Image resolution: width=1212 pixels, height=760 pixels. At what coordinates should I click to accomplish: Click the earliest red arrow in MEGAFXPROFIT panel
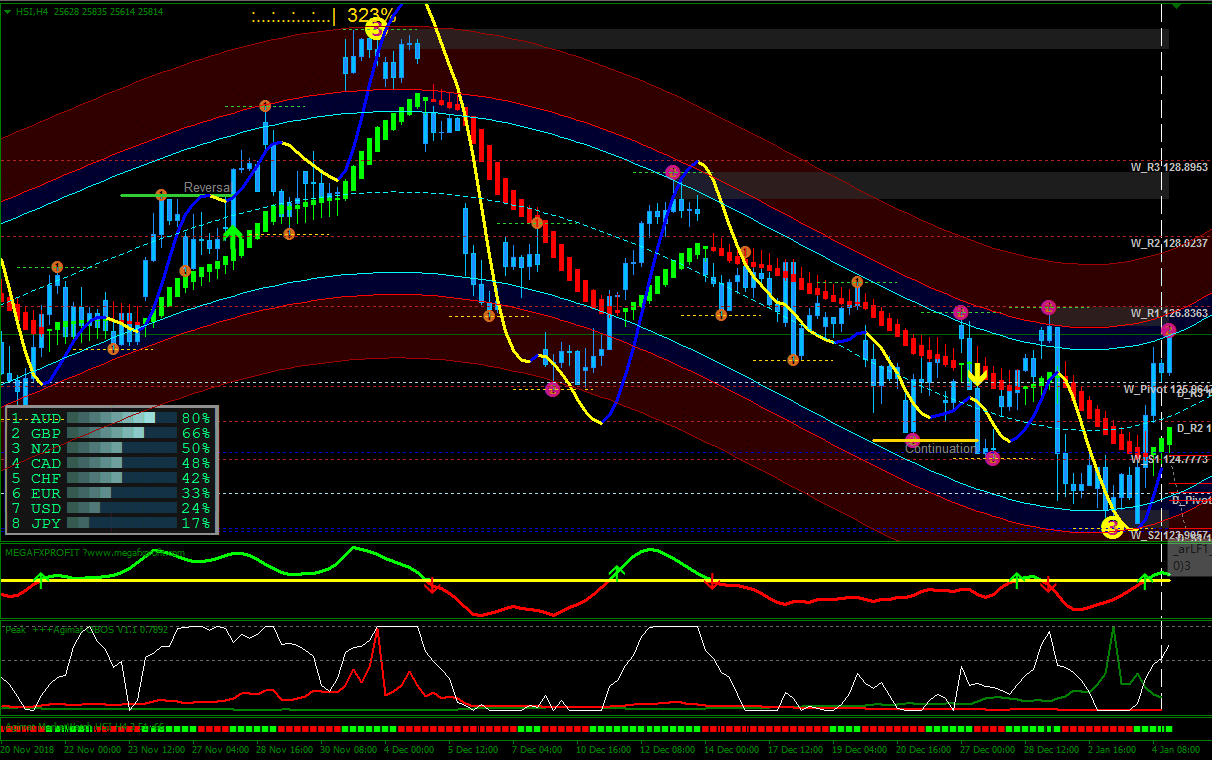click(430, 585)
